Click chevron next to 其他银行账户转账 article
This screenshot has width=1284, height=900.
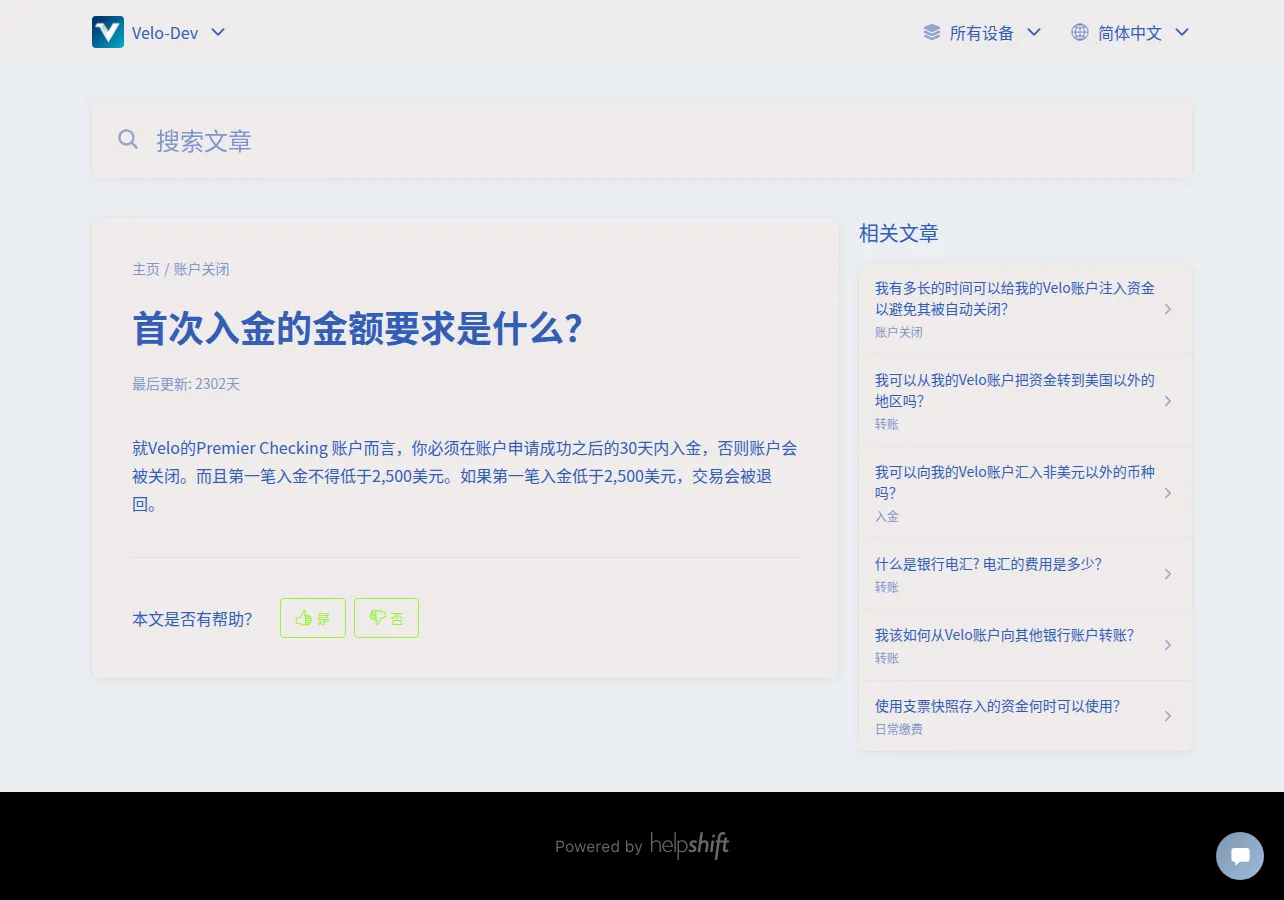[1168, 645]
